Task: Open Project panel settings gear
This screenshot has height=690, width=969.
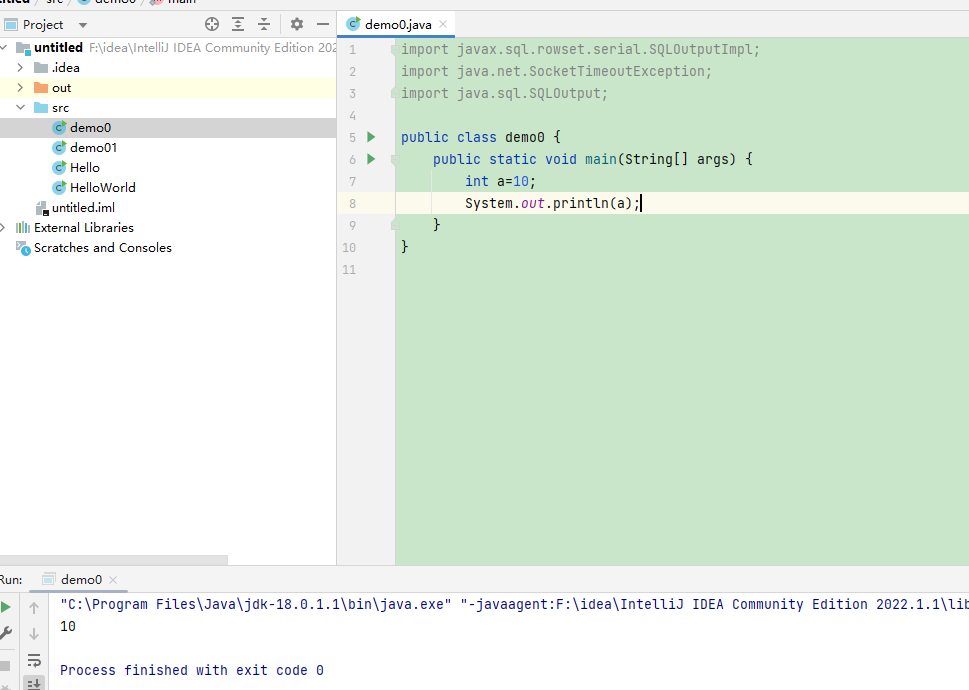Action: click(297, 24)
